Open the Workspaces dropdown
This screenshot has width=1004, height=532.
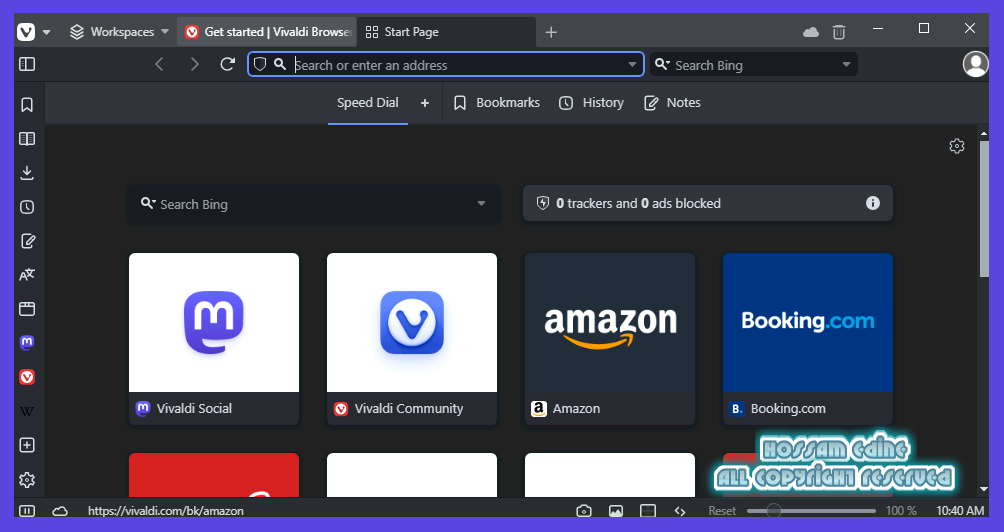119,31
